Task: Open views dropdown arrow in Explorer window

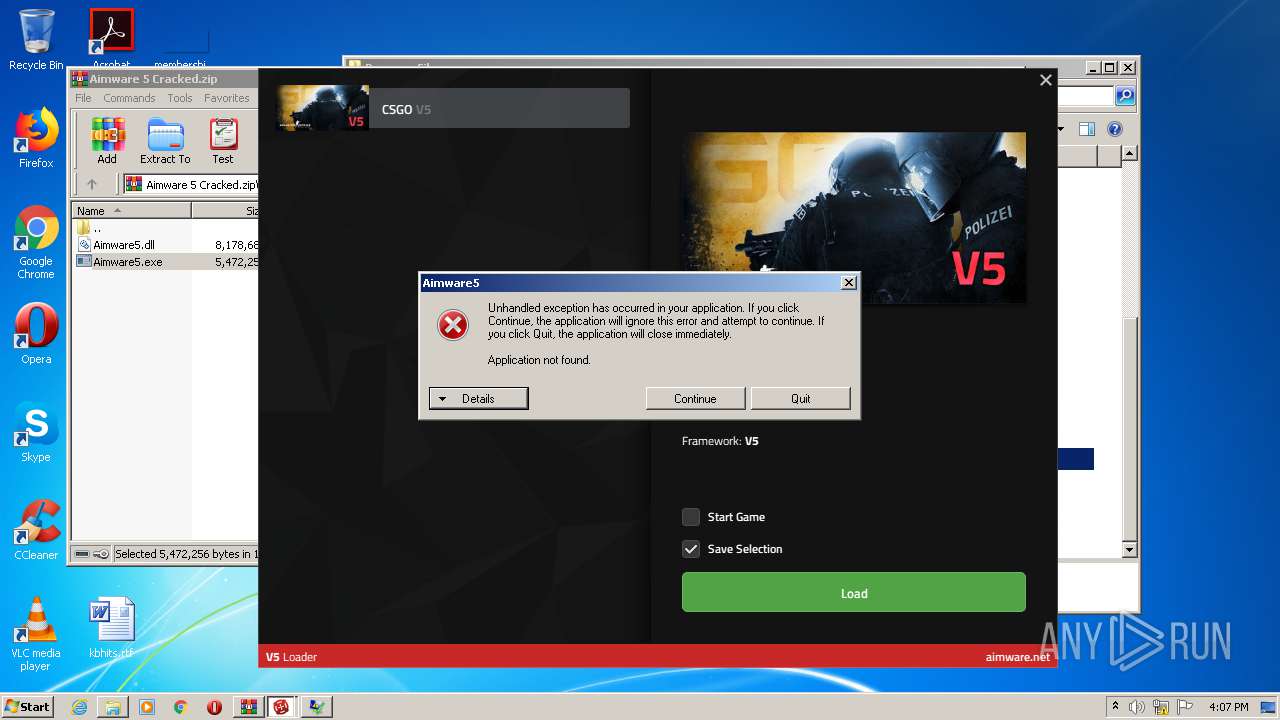Action: pos(1061,129)
